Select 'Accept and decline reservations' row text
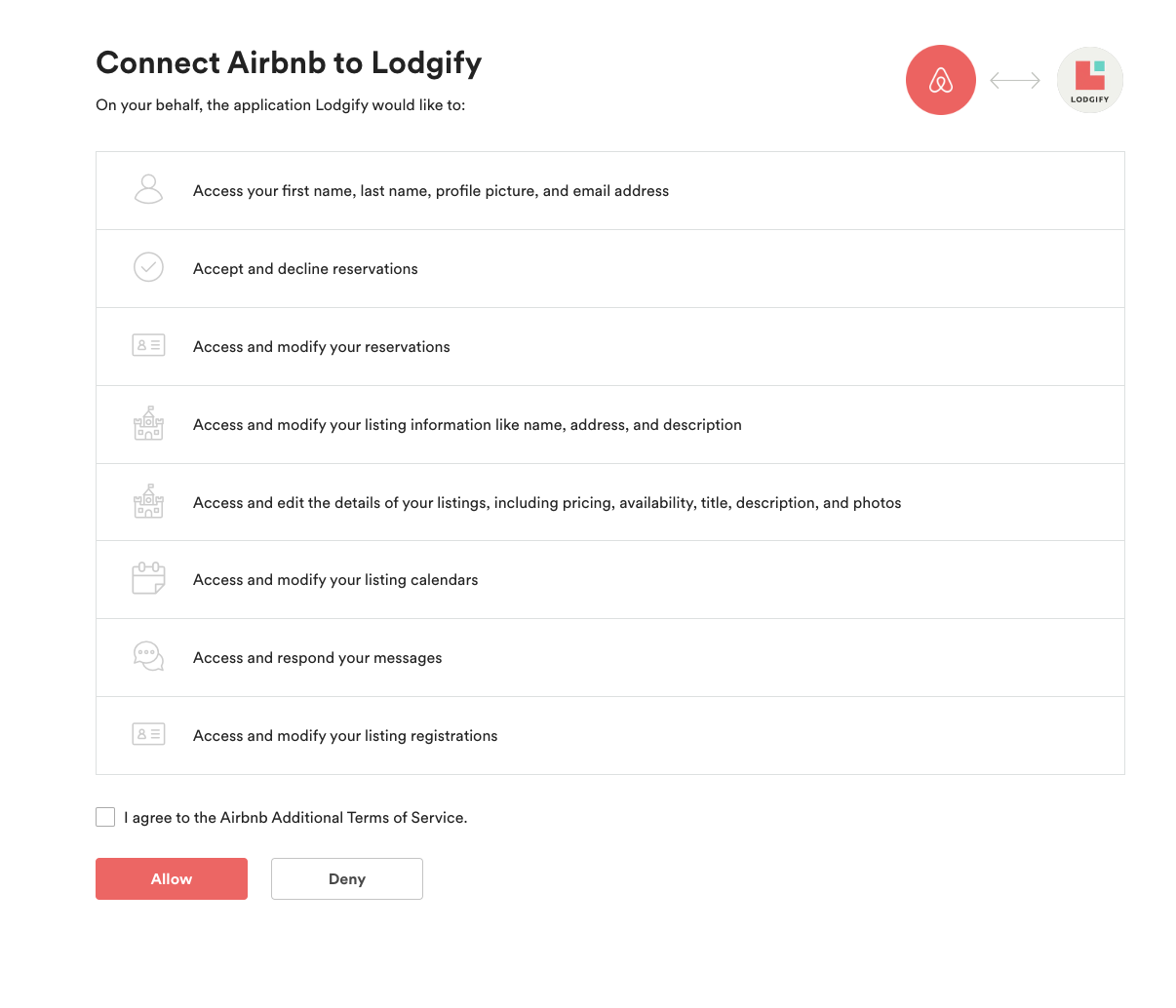The image size is (1176, 1008). (305, 269)
